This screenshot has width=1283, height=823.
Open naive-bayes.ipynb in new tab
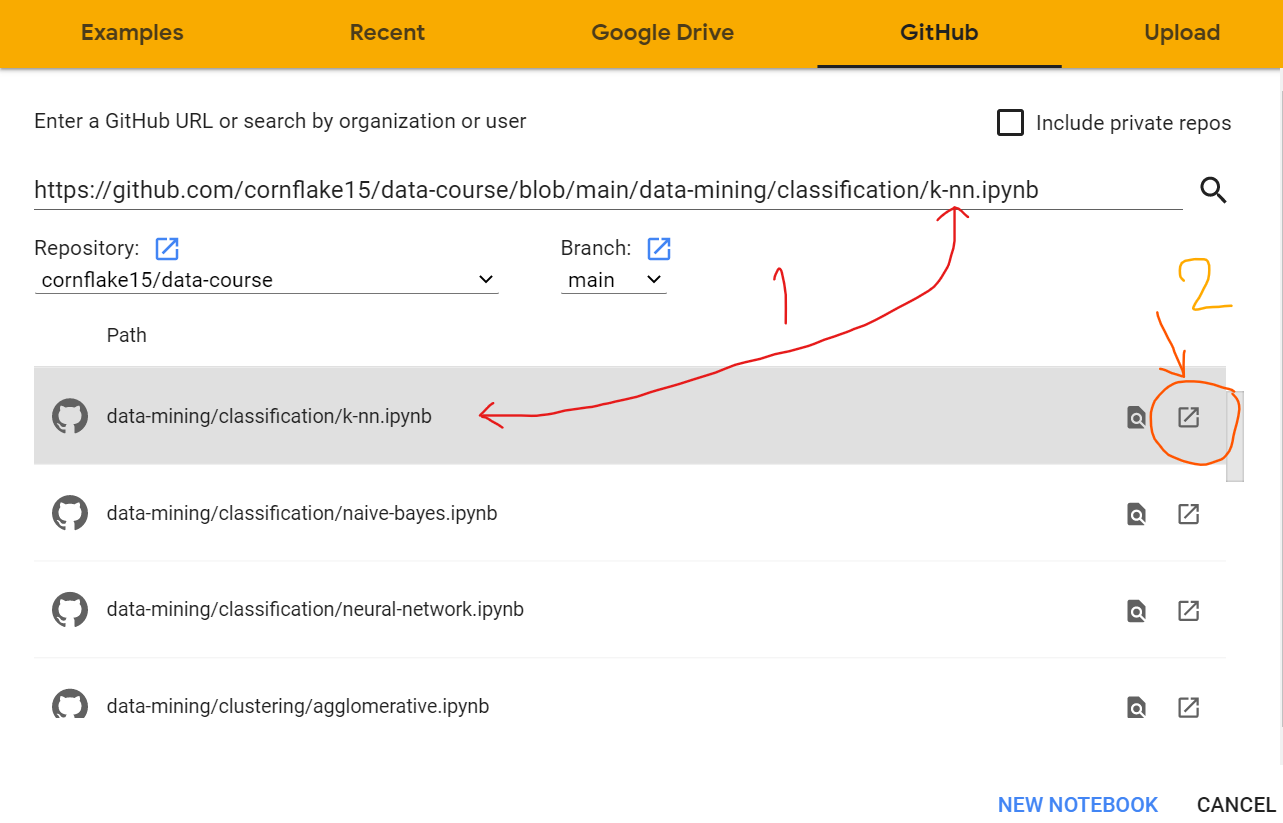[1188, 514]
